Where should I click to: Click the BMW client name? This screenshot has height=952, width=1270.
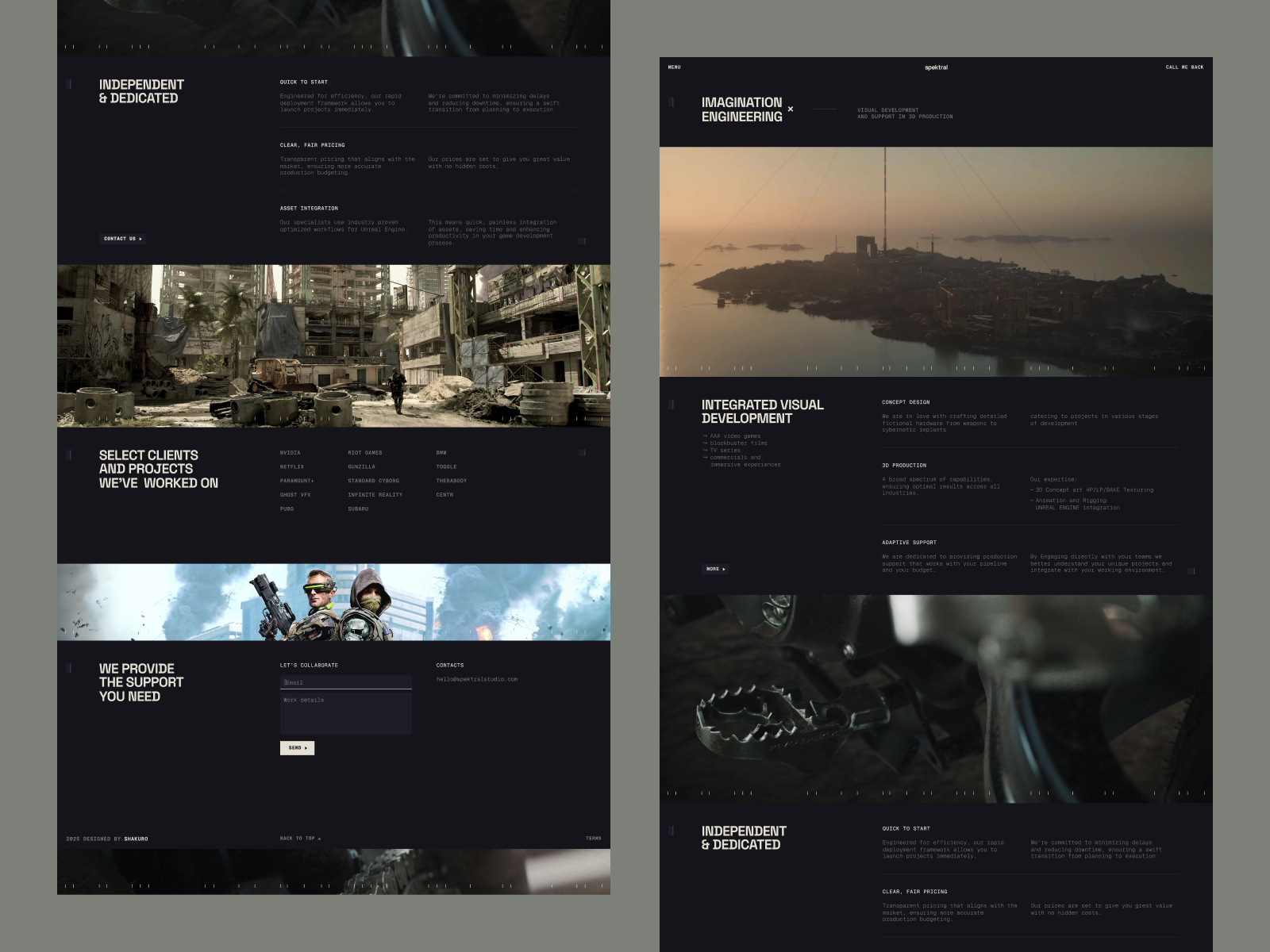[441, 453]
